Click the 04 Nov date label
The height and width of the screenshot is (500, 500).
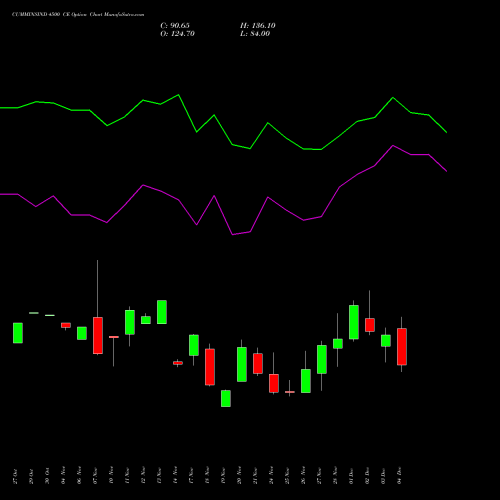pyautogui.click(x=63, y=476)
